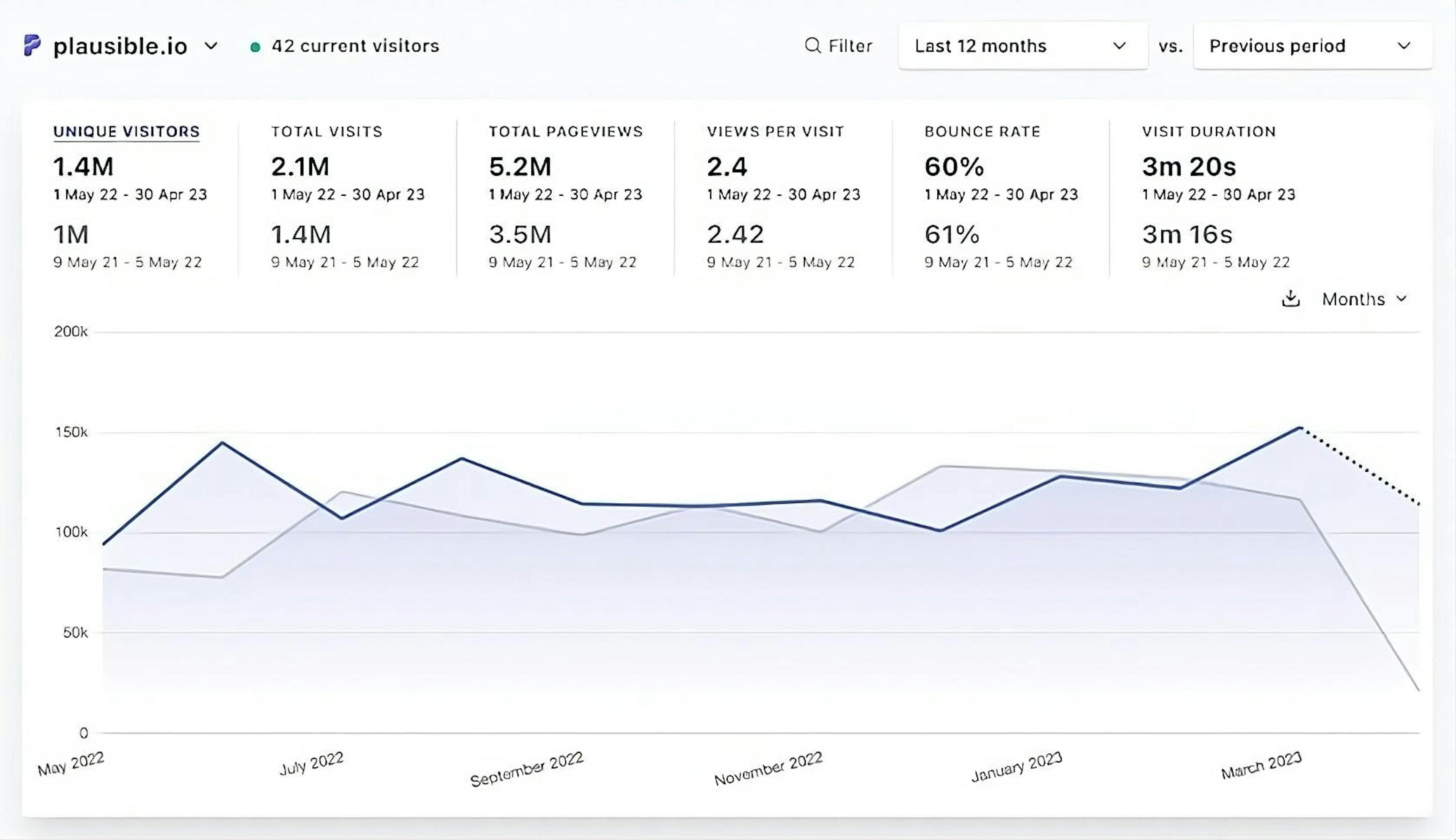Open the plausible.io site switcher chevron
Screen dimensions: 1456x840
click(x=211, y=46)
